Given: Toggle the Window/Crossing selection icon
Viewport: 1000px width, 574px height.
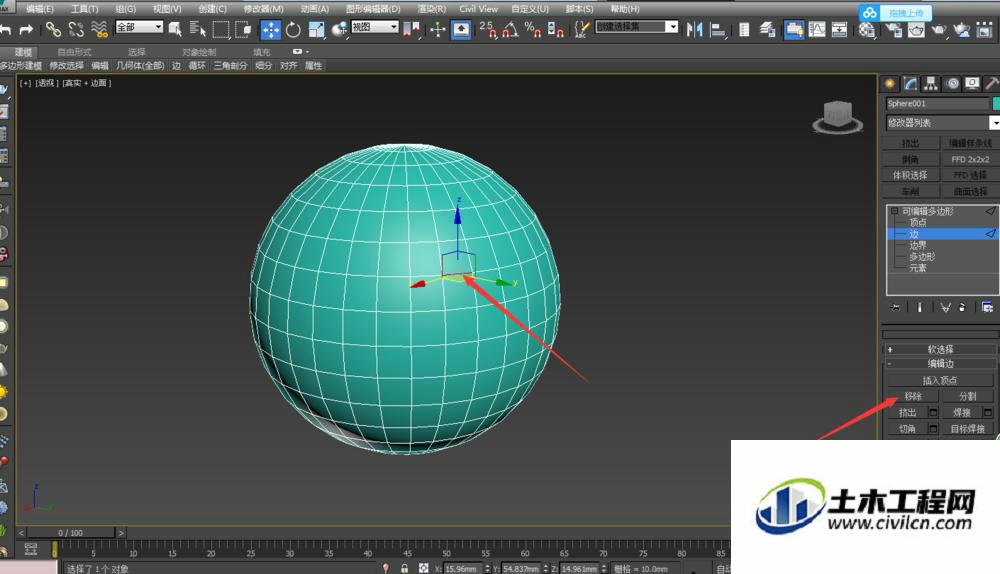Looking at the screenshot, I should tap(243, 29).
